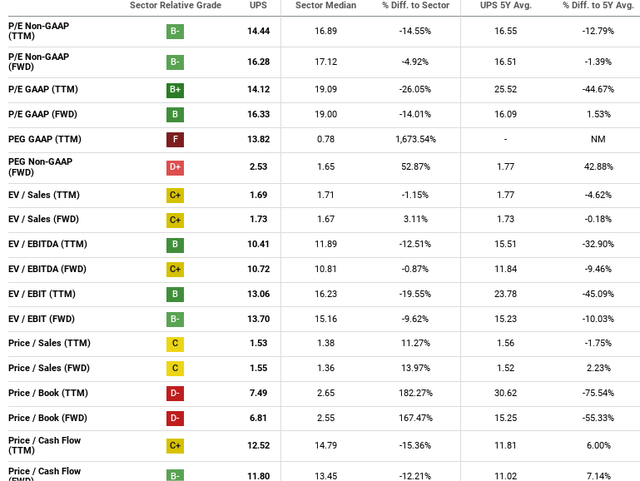The height and width of the screenshot is (481, 640).
Task: Click the Sector Relative Grade column header
Action: tap(174, 6)
